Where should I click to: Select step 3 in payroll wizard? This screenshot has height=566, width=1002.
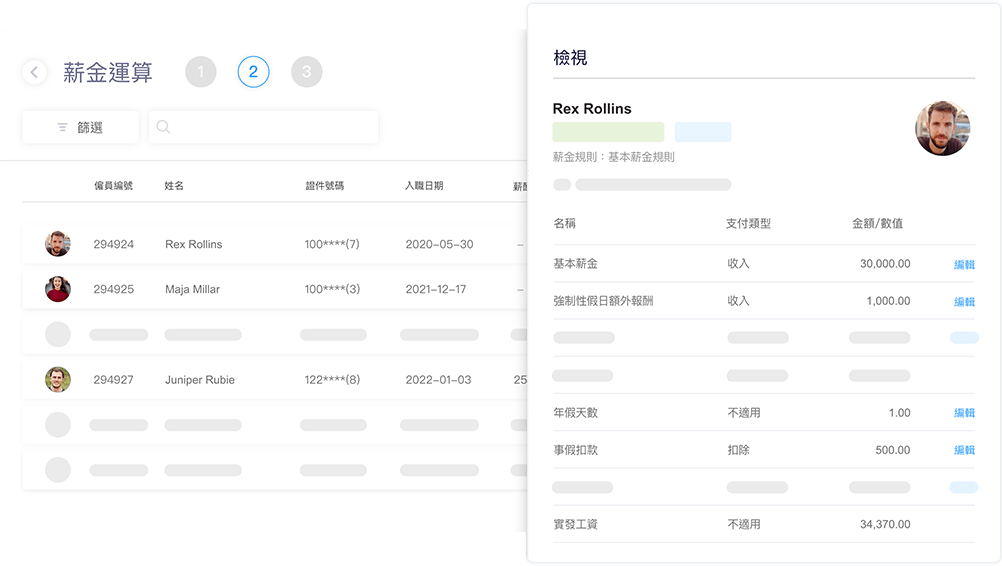(x=307, y=72)
